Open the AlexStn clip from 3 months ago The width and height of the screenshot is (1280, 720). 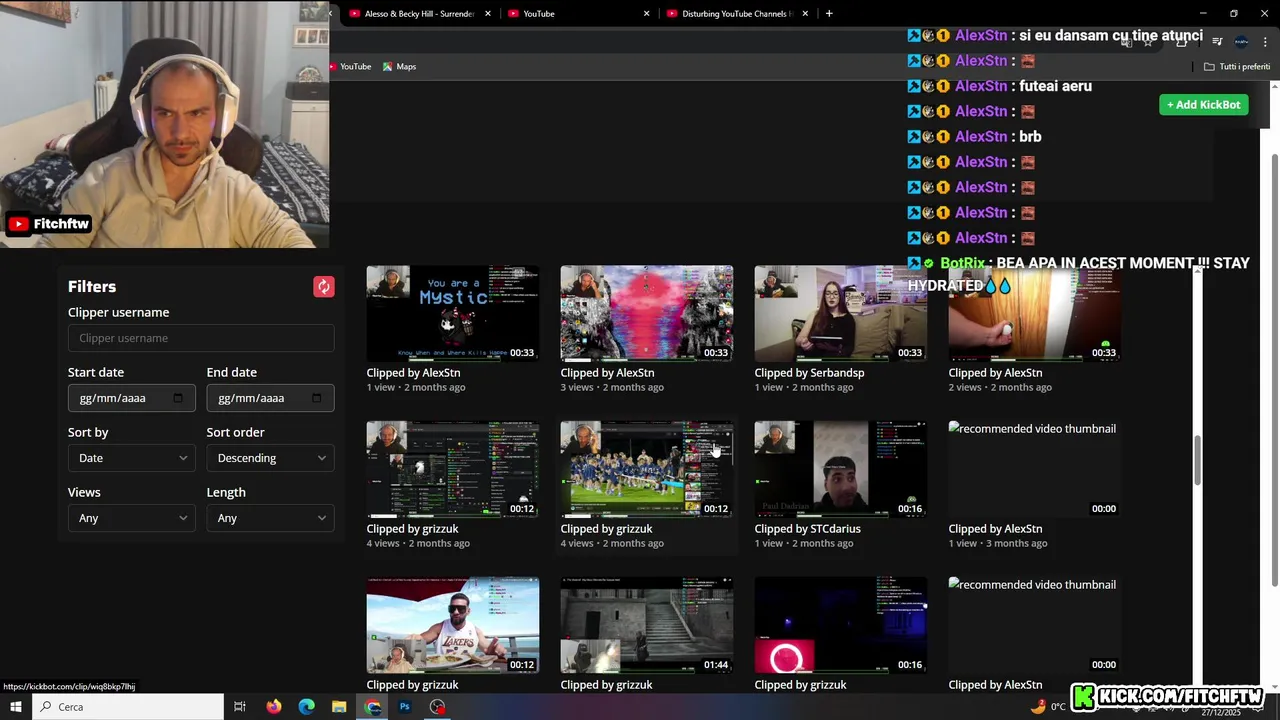coord(1035,469)
